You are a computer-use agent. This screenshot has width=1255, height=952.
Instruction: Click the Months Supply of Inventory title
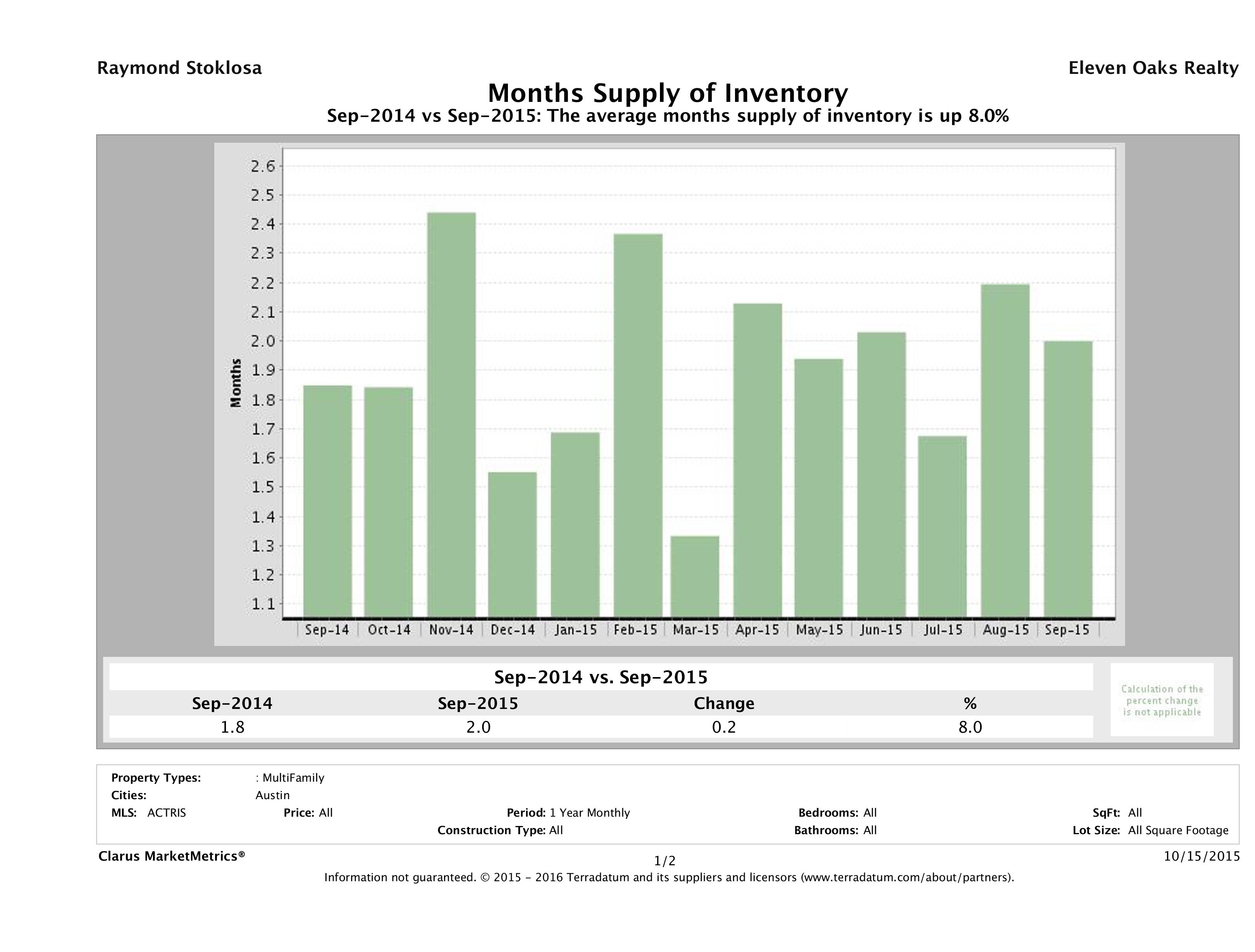coord(668,93)
